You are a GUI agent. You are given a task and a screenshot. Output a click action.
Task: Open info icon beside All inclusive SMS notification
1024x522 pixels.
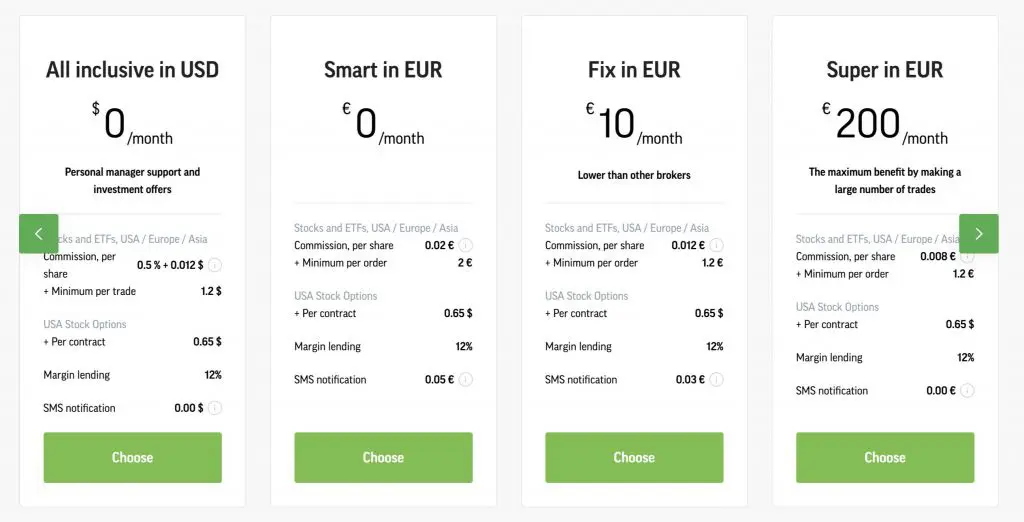pyautogui.click(x=215, y=408)
